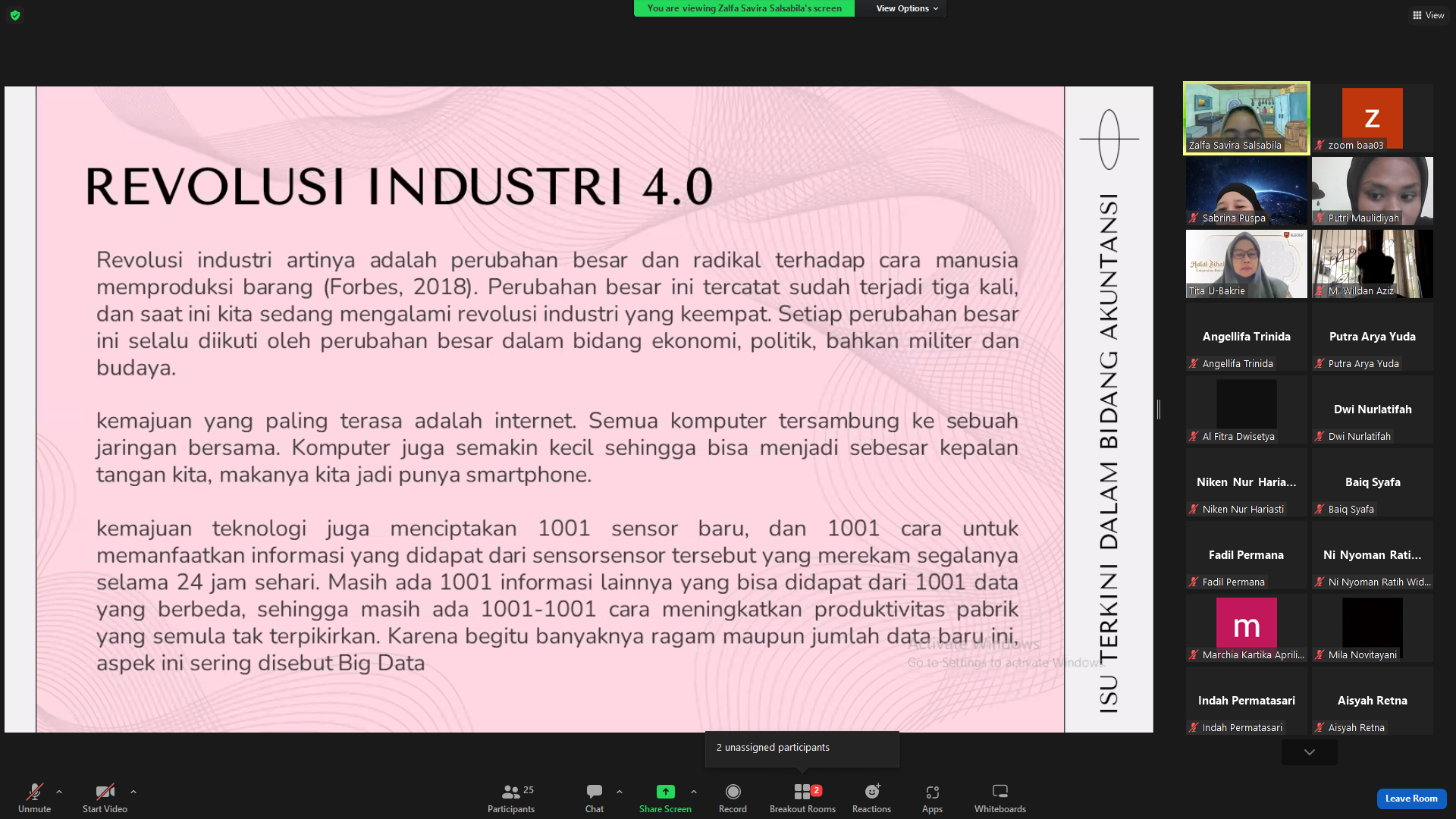Click the Leave Room button

click(x=1411, y=799)
